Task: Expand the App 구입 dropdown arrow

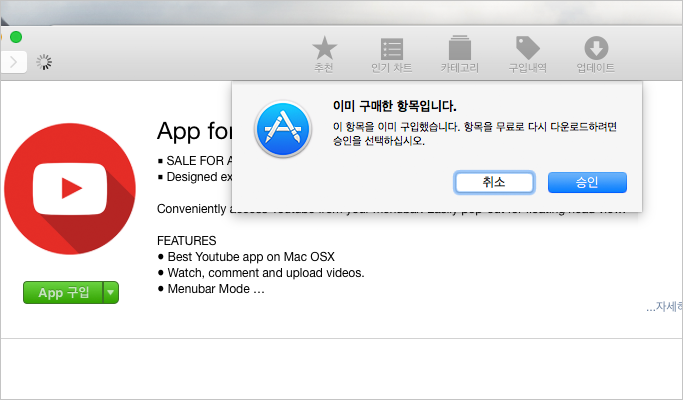Action: [x=111, y=292]
